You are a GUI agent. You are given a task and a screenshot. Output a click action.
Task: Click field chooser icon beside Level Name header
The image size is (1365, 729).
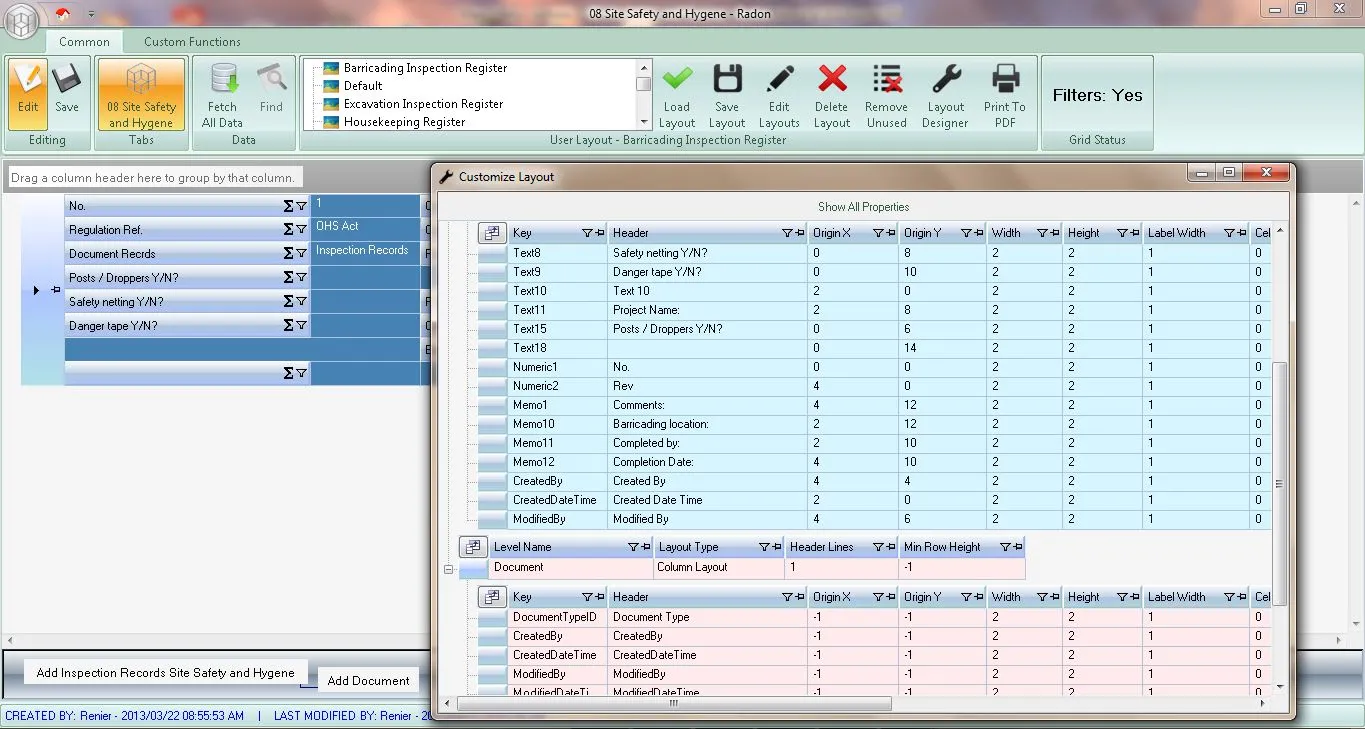pos(472,547)
